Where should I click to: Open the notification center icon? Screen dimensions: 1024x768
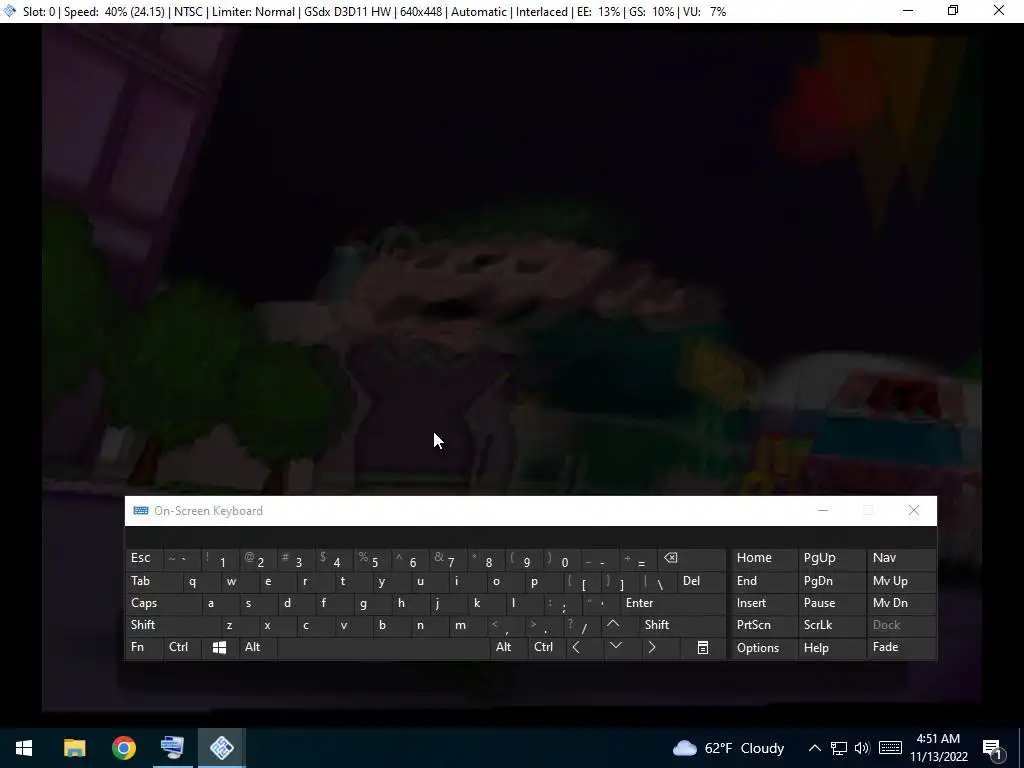tap(993, 748)
